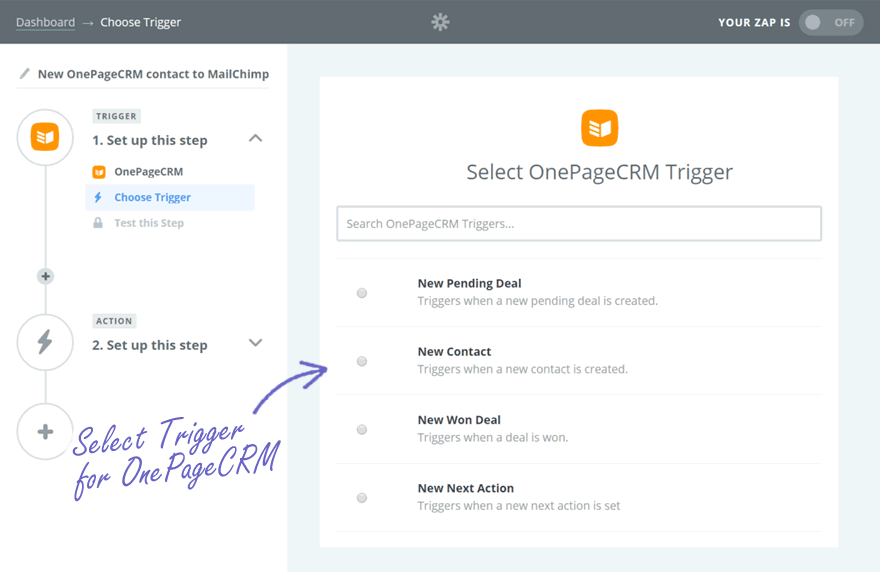This screenshot has height=572, width=880.
Task: Toggle the zap ON/OFF switch
Action: tap(831, 22)
